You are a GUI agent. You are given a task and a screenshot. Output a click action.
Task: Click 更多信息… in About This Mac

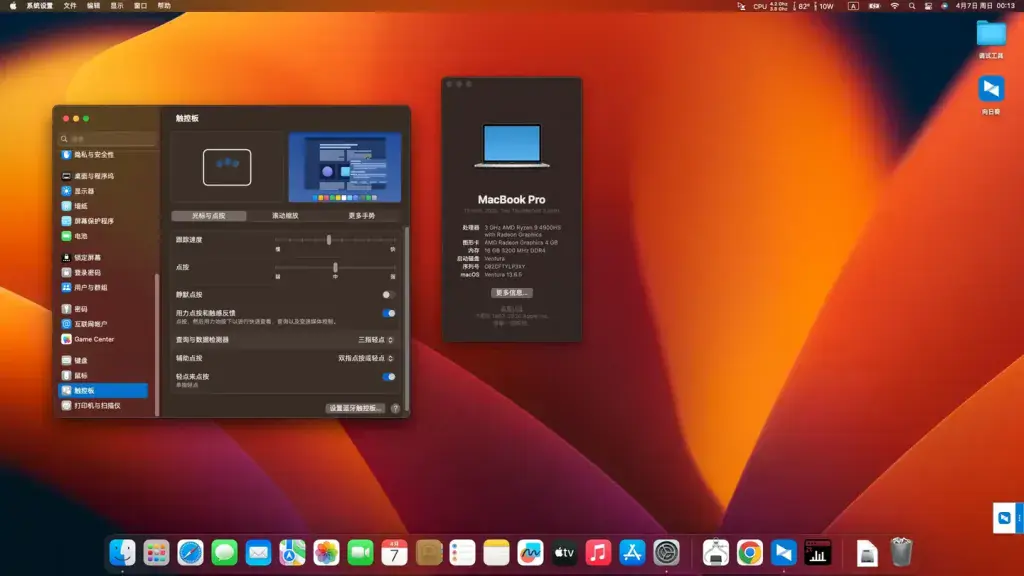pos(511,293)
